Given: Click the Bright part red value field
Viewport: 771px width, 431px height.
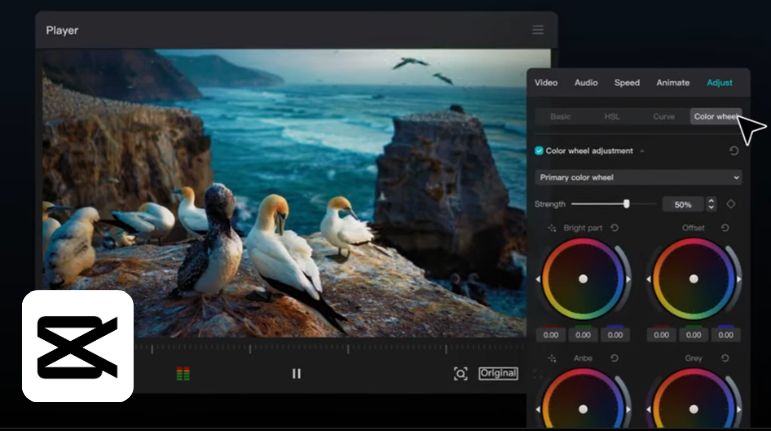Looking at the screenshot, I should tap(551, 335).
